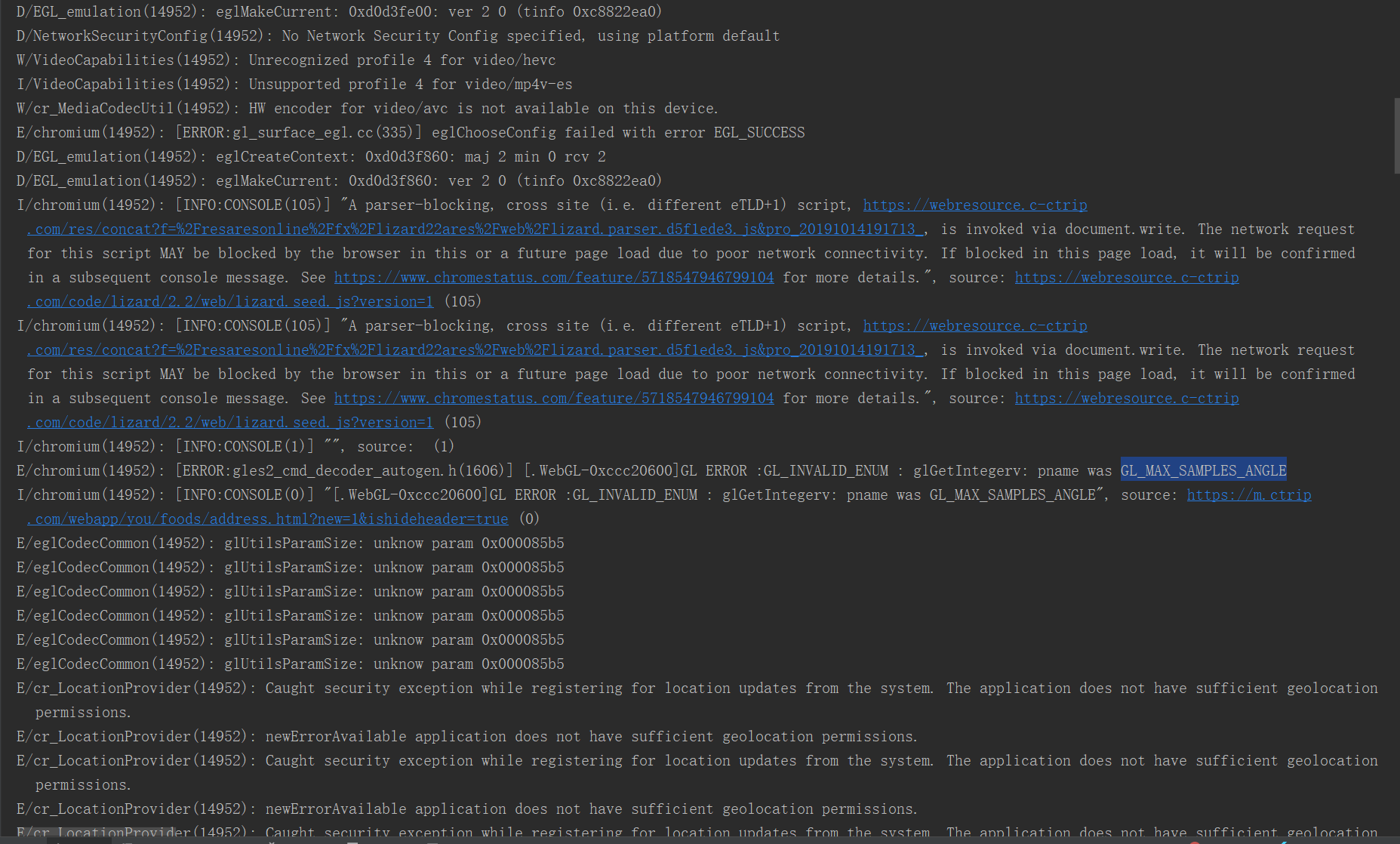This screenshot has height=844, width=1400.
Task: Select the 'No Network Security Config specified' line
Action: pos(398,36)
